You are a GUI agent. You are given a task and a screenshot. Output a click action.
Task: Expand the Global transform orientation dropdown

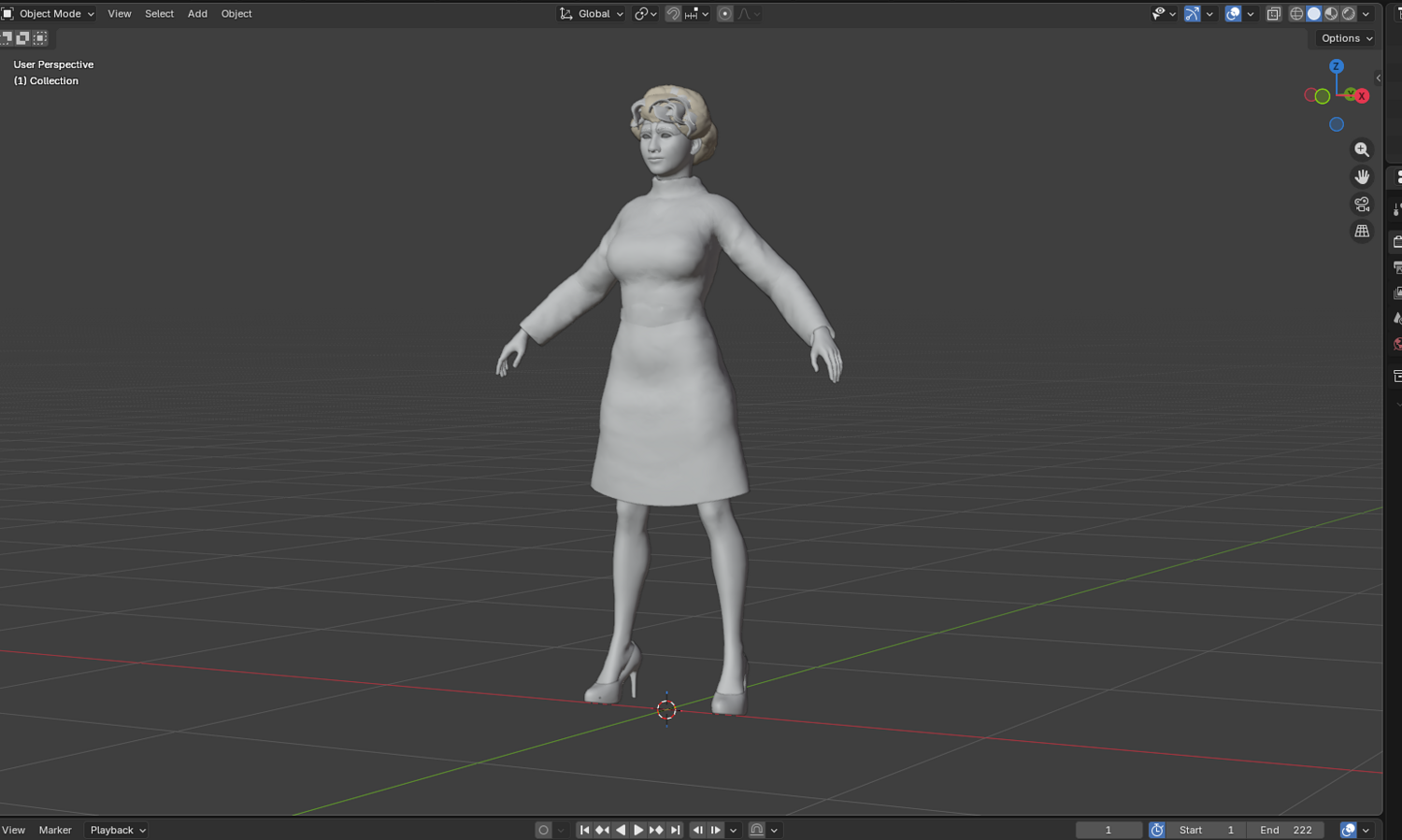(x=592, y=14)
